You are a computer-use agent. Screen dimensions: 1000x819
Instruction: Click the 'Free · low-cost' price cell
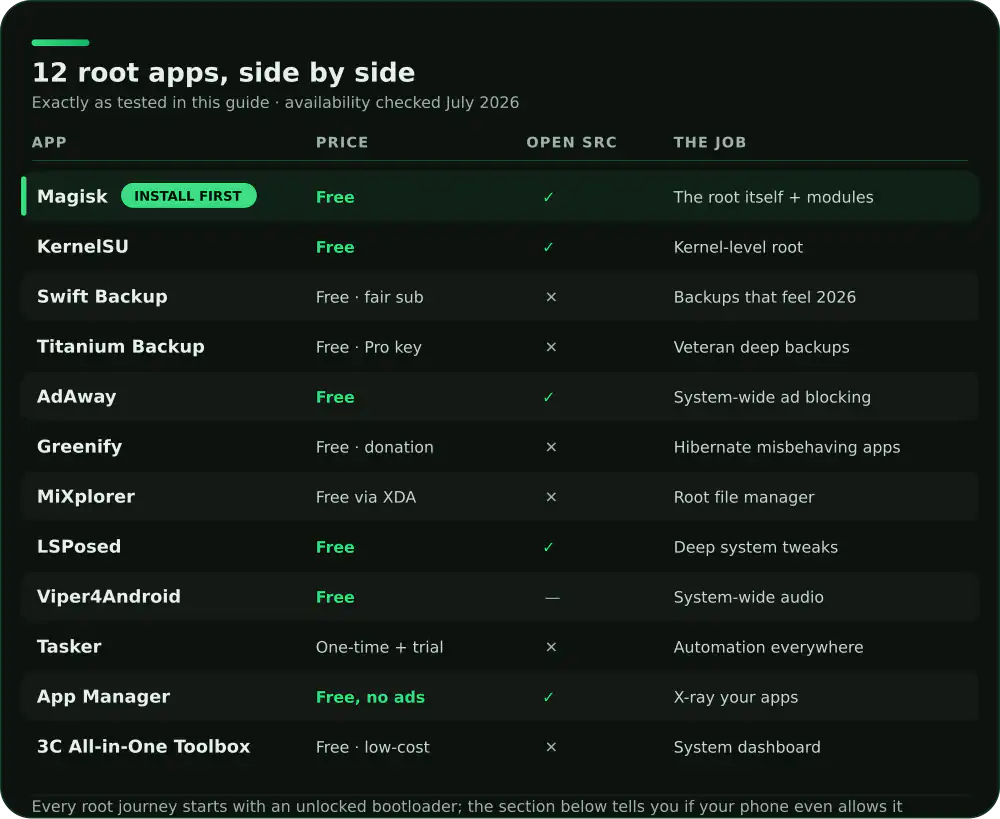coord(373,747)
